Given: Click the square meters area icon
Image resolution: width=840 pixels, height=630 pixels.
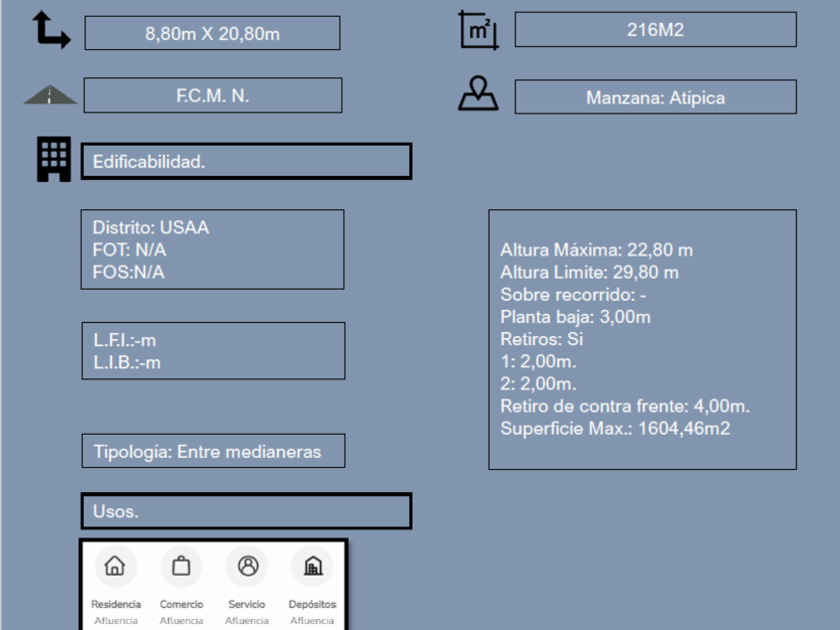Looking at the screenshot, I should pyautogui.click(x=478, y=30).
